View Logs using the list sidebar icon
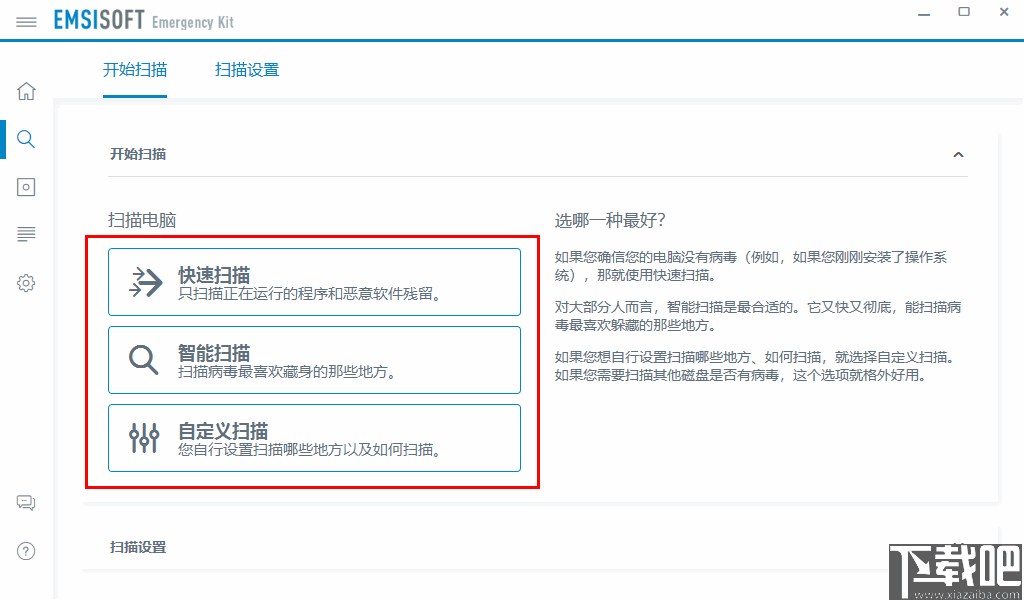This screenshot has height=600, width=1024. click(x=25, y=234)
